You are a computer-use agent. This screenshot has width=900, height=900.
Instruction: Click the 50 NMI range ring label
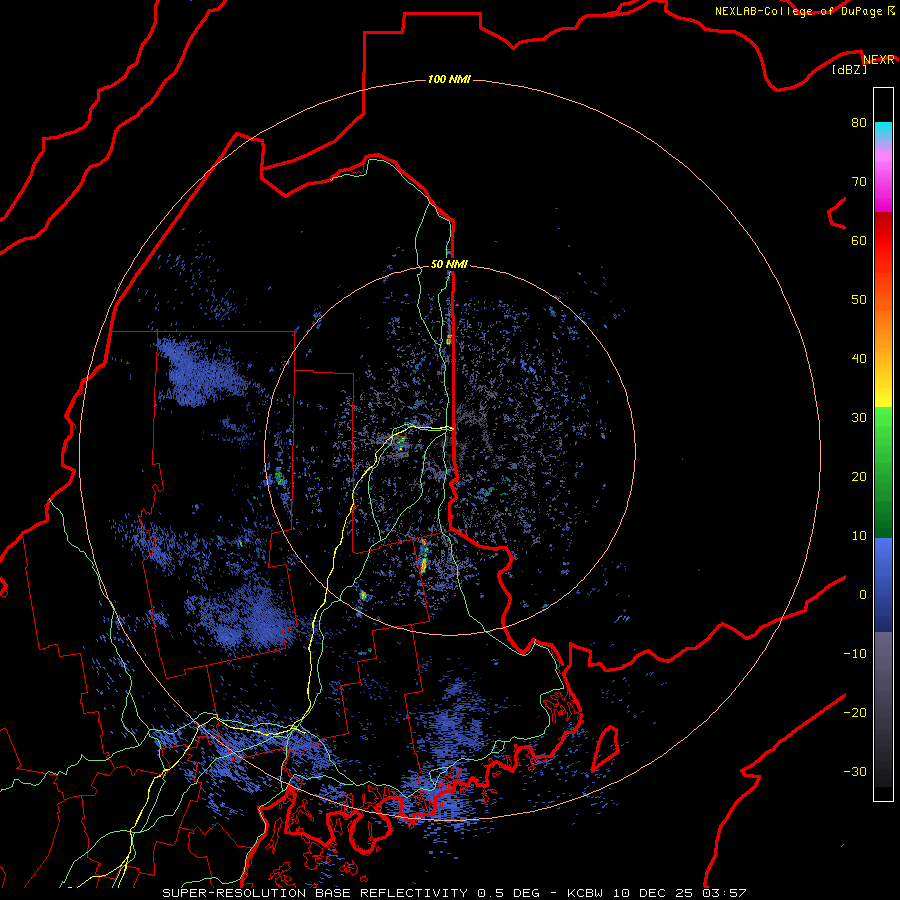pos(449,265)
